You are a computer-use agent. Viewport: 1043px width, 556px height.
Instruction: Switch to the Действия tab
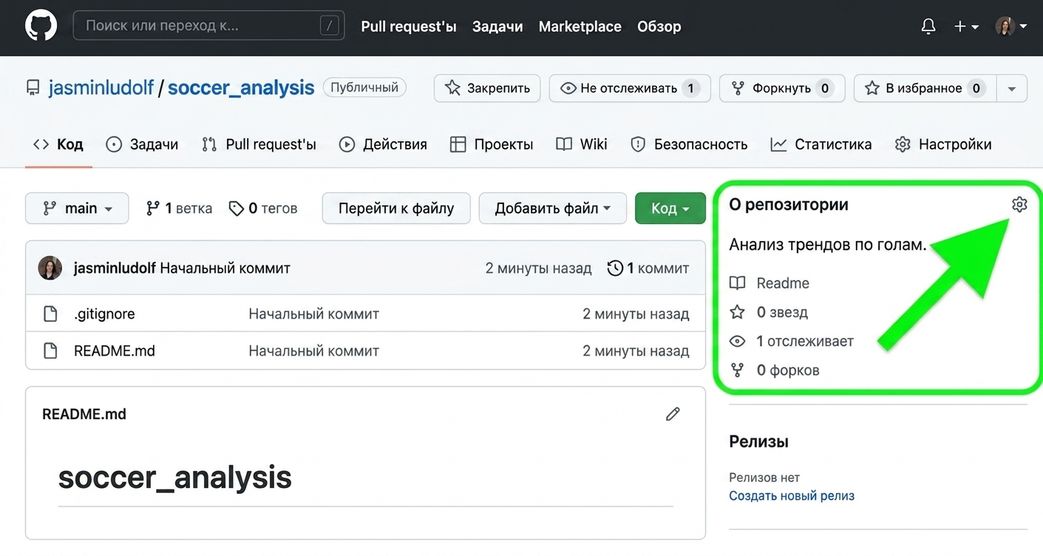coord(383,144)
